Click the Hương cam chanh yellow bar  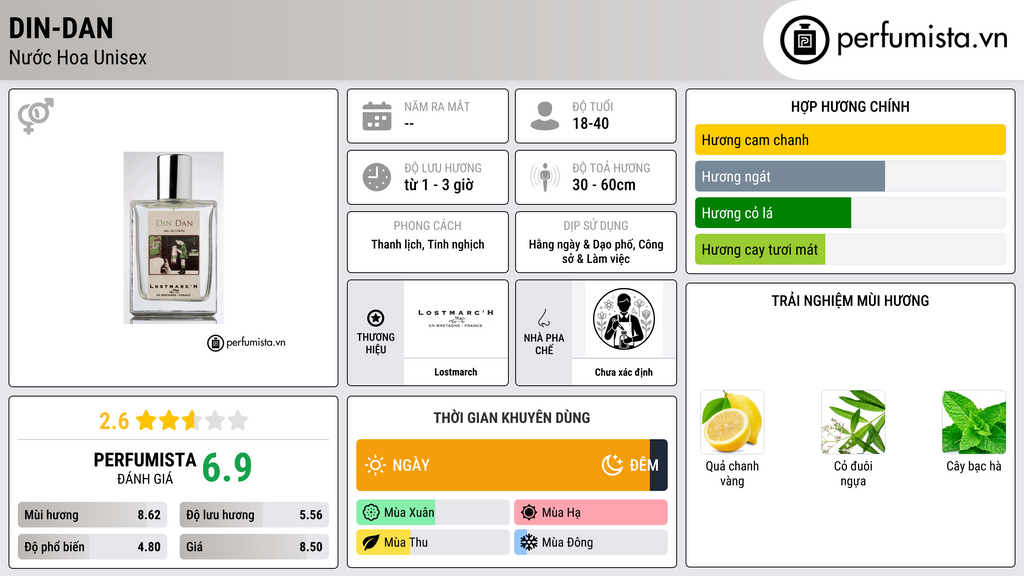[850, 140]
